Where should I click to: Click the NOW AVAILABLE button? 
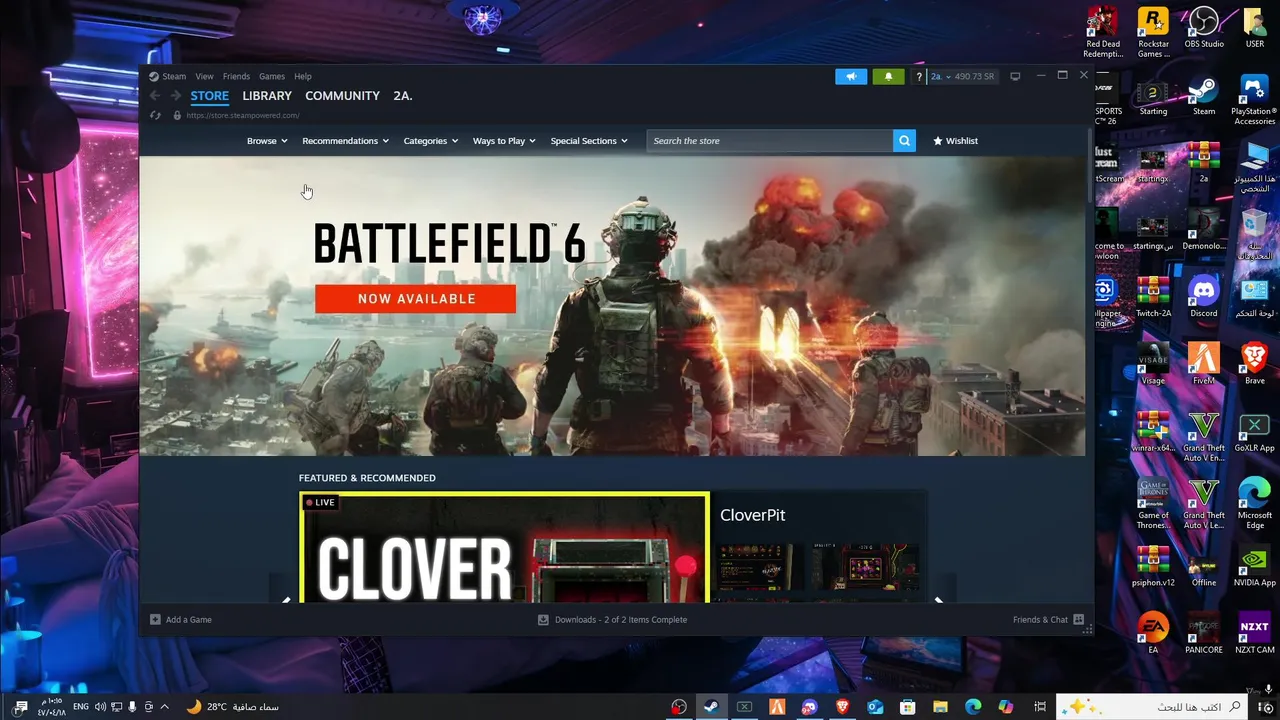point(416,299)
